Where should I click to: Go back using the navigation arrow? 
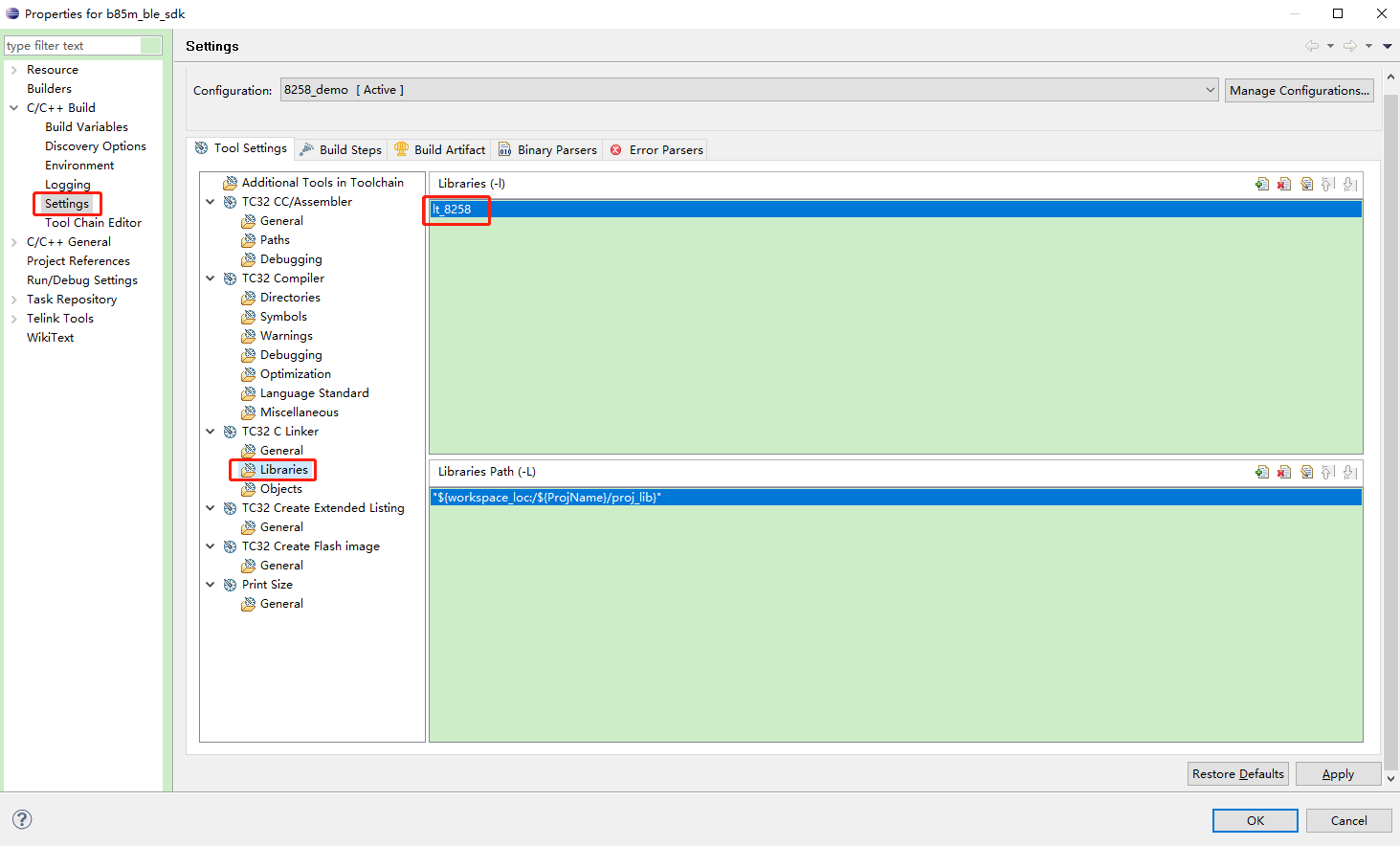[1312, 46]
